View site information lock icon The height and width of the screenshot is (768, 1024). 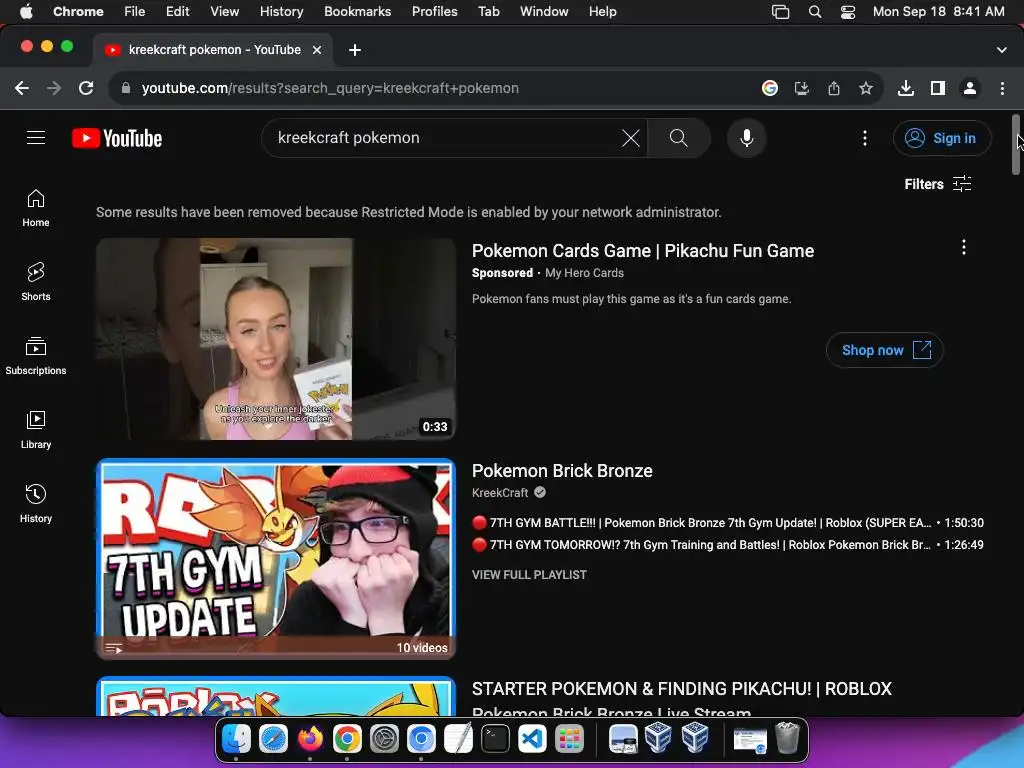tap(126, 88)
